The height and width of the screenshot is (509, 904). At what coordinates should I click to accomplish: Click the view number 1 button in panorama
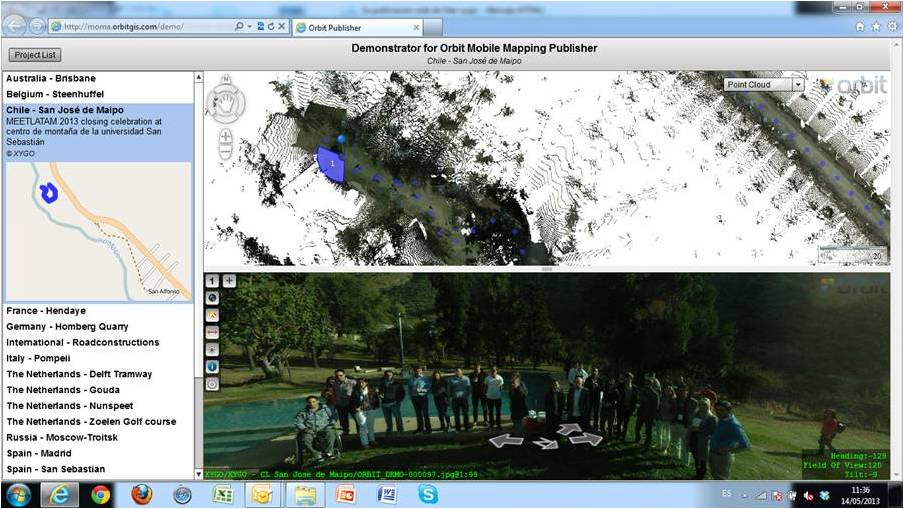click(212, 281)
